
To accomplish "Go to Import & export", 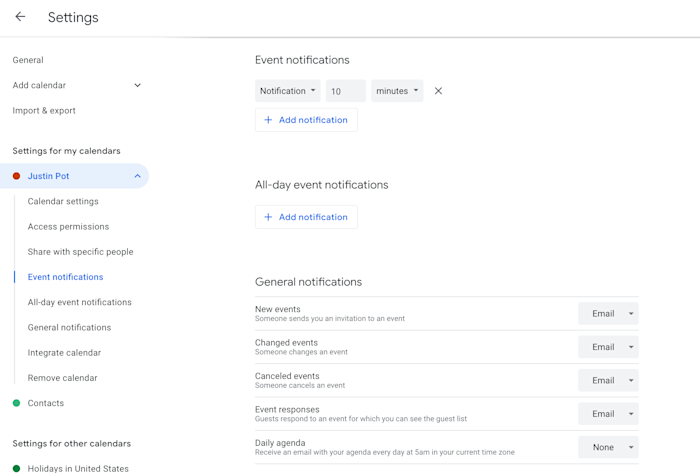I will (x=44, y=111).
